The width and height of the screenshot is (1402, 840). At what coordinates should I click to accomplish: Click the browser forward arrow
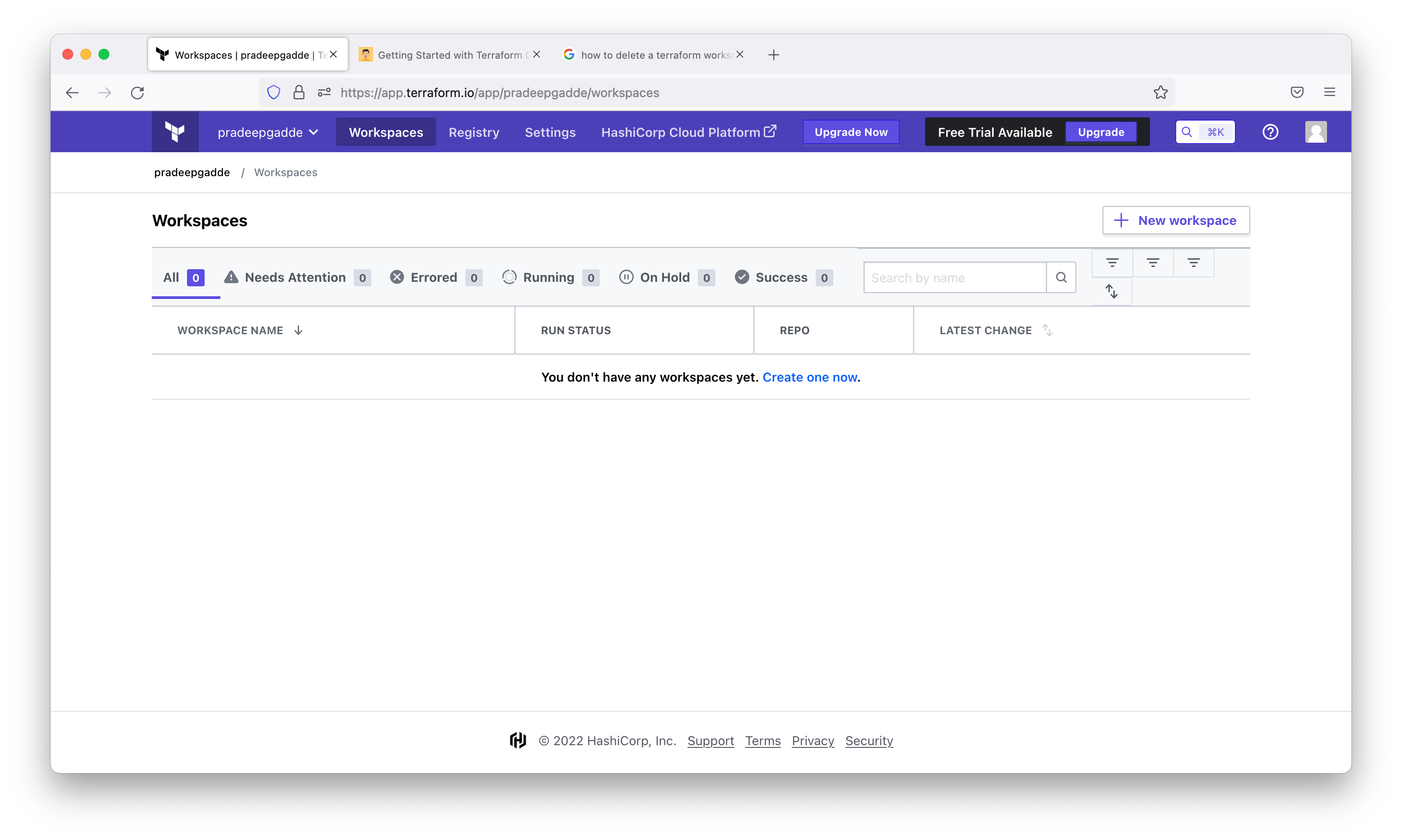point(105,92)
